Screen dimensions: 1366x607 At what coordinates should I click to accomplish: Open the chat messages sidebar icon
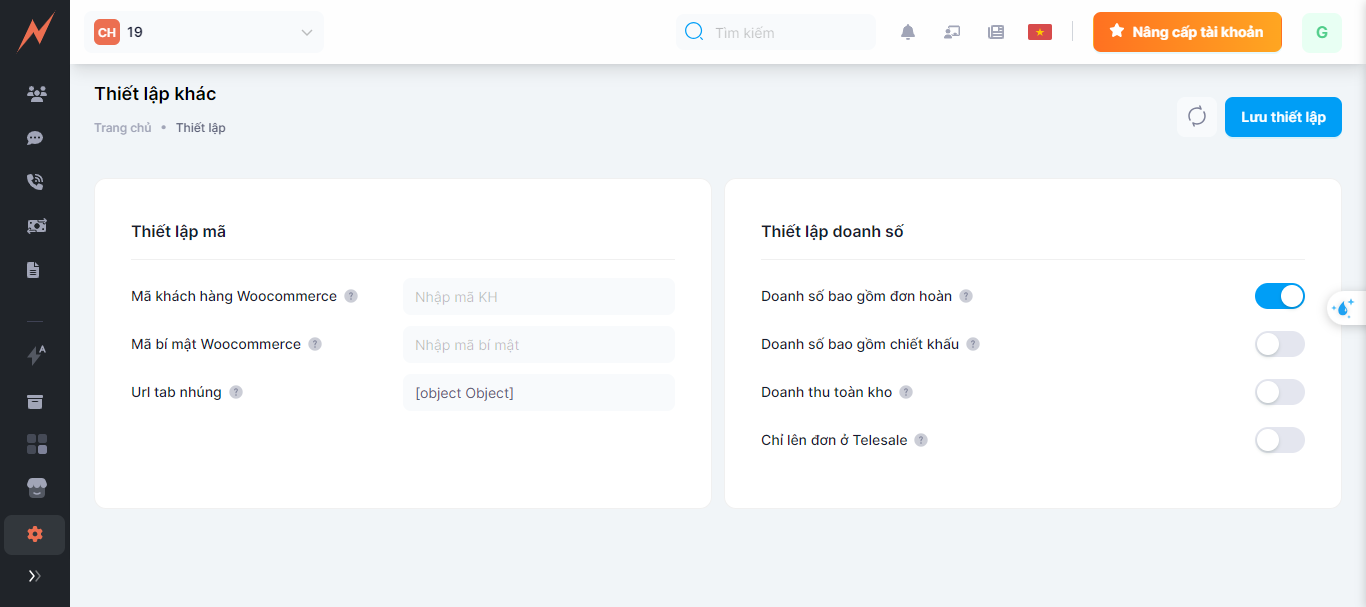(x=35, y=138)
